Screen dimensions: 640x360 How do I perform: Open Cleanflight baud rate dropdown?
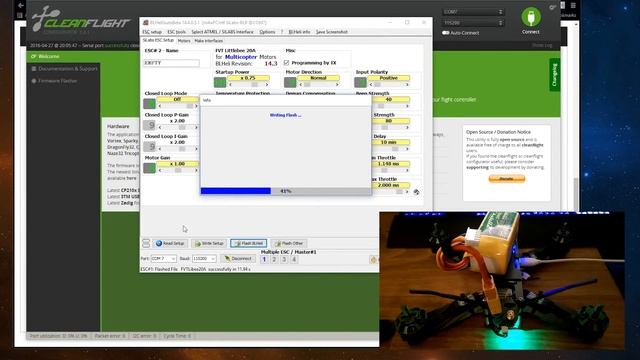pyautogui.click(x=473, y=23)
